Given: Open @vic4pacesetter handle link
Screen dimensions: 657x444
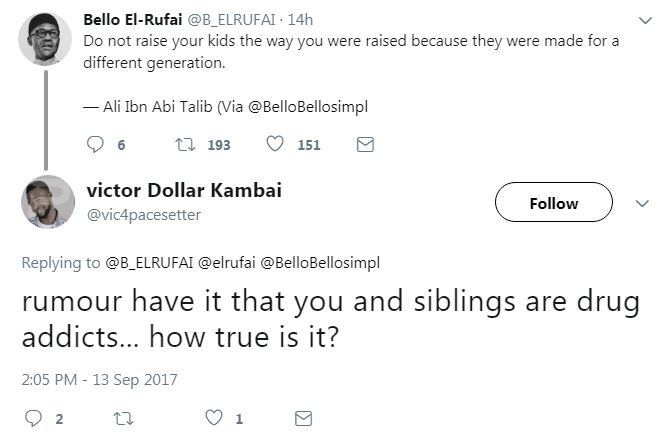Looking at the screenshot, I should pyautogui.click(x=145, y=214).
